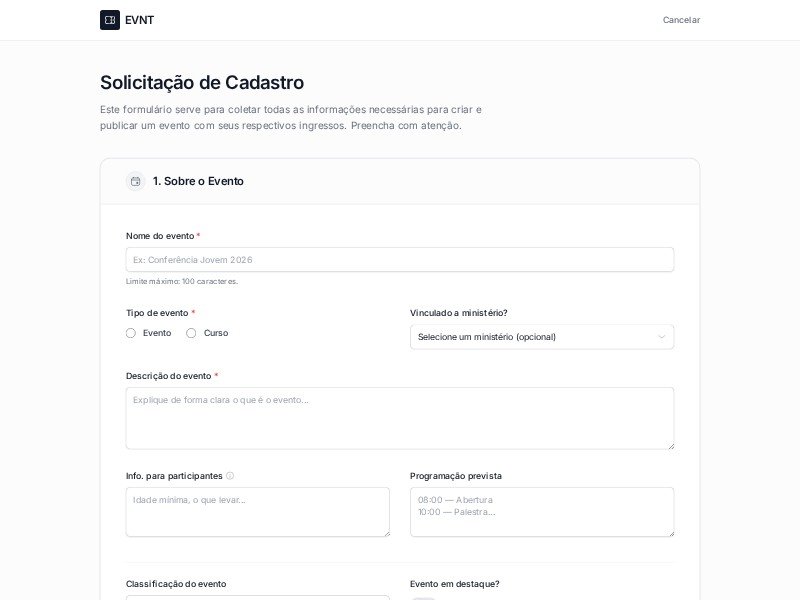Click the calendar icon beside '1. Sobre o Evento'
The height and width of the screenshot is (600, 800).
(x=135, y=181)
